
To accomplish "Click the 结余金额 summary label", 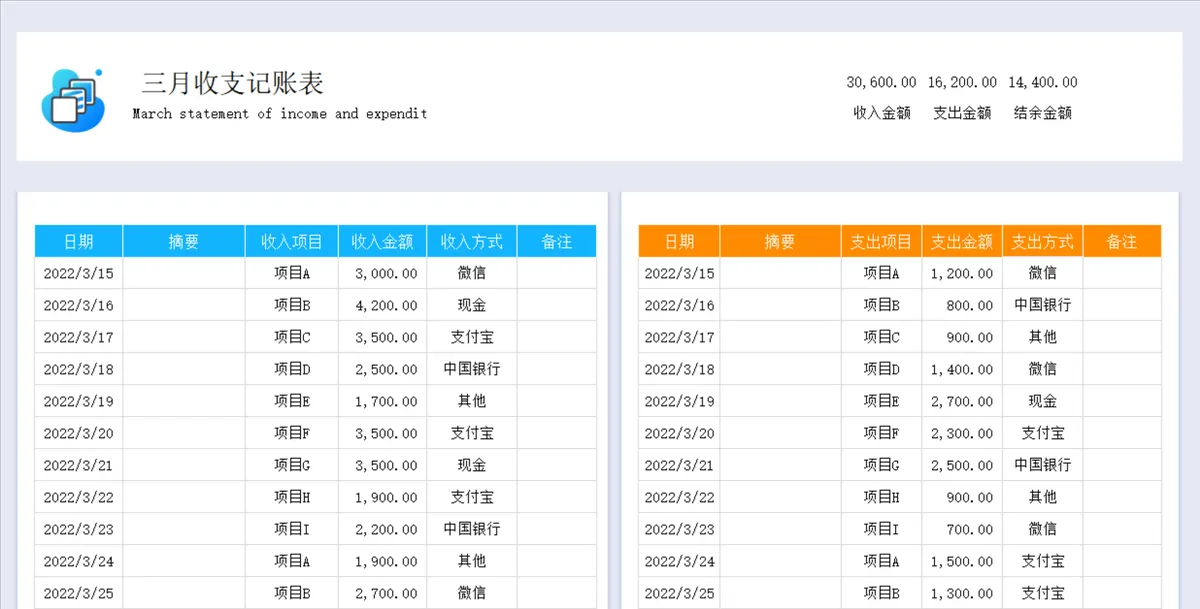I will (1043, 113).
